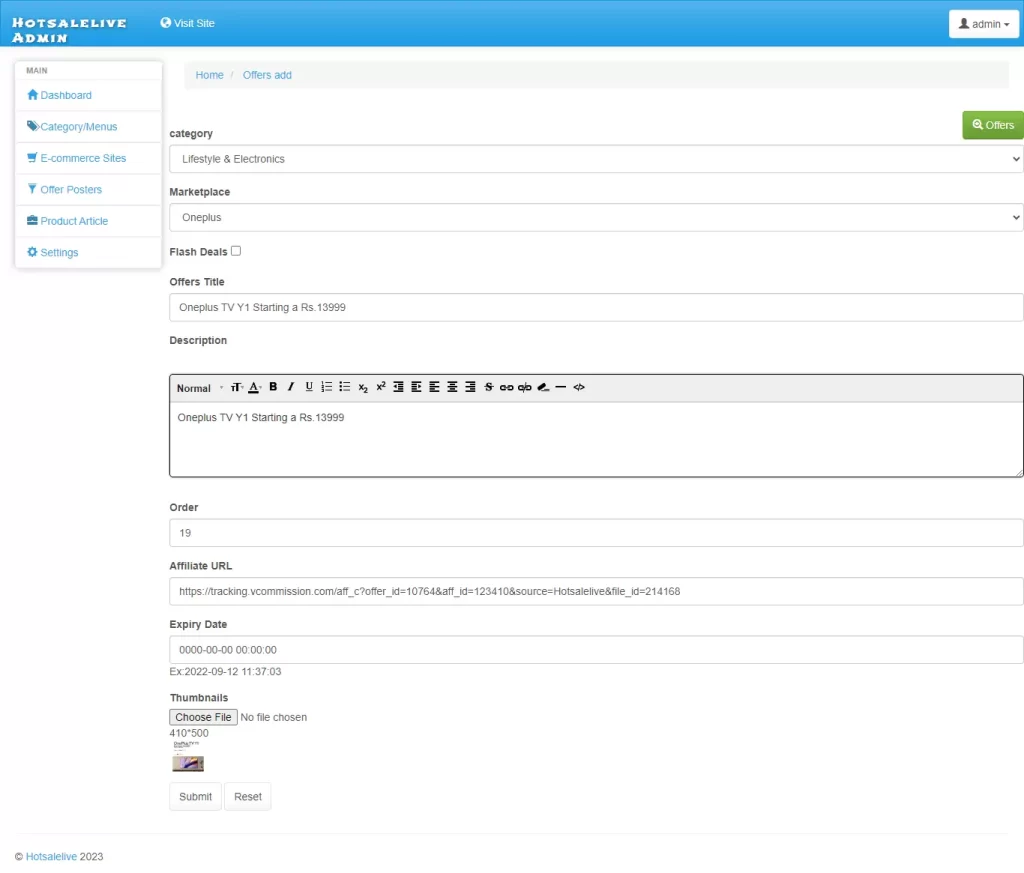Click the indent icon in editor toolbar
This screenshot has height=873, width=1024.
(x=416, y=387)
